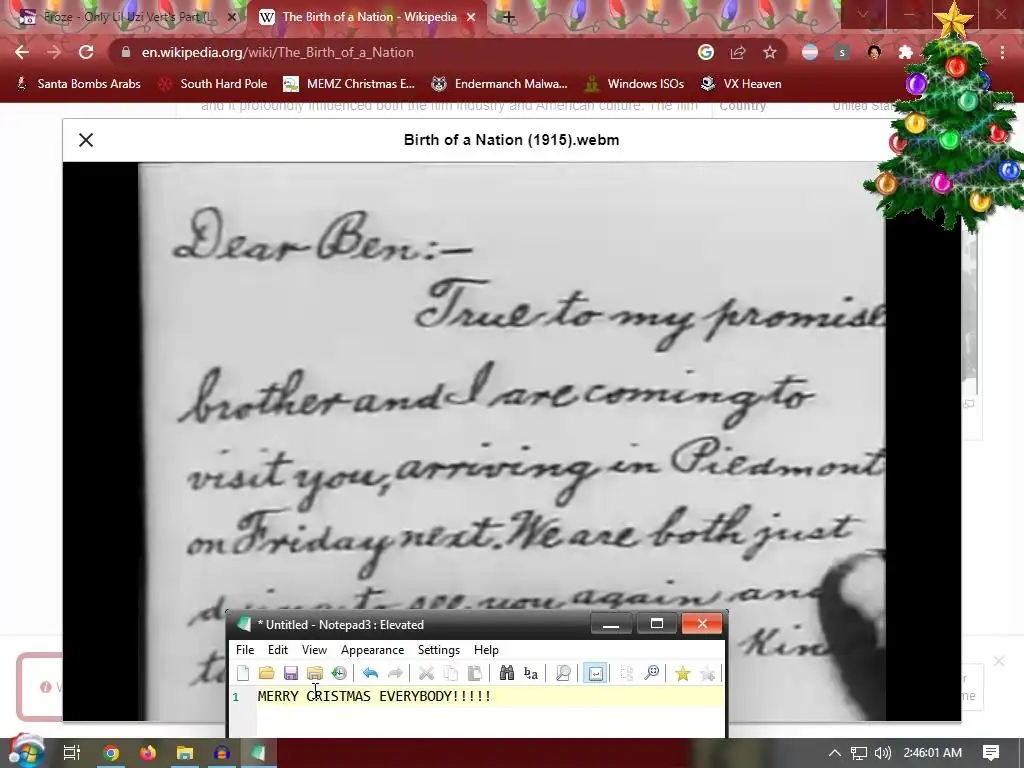Click the volume speaker tray icon
Image resolution: width=1024 pixels, height=768 pixels.
pyautogui.click(x=882, y=753)
